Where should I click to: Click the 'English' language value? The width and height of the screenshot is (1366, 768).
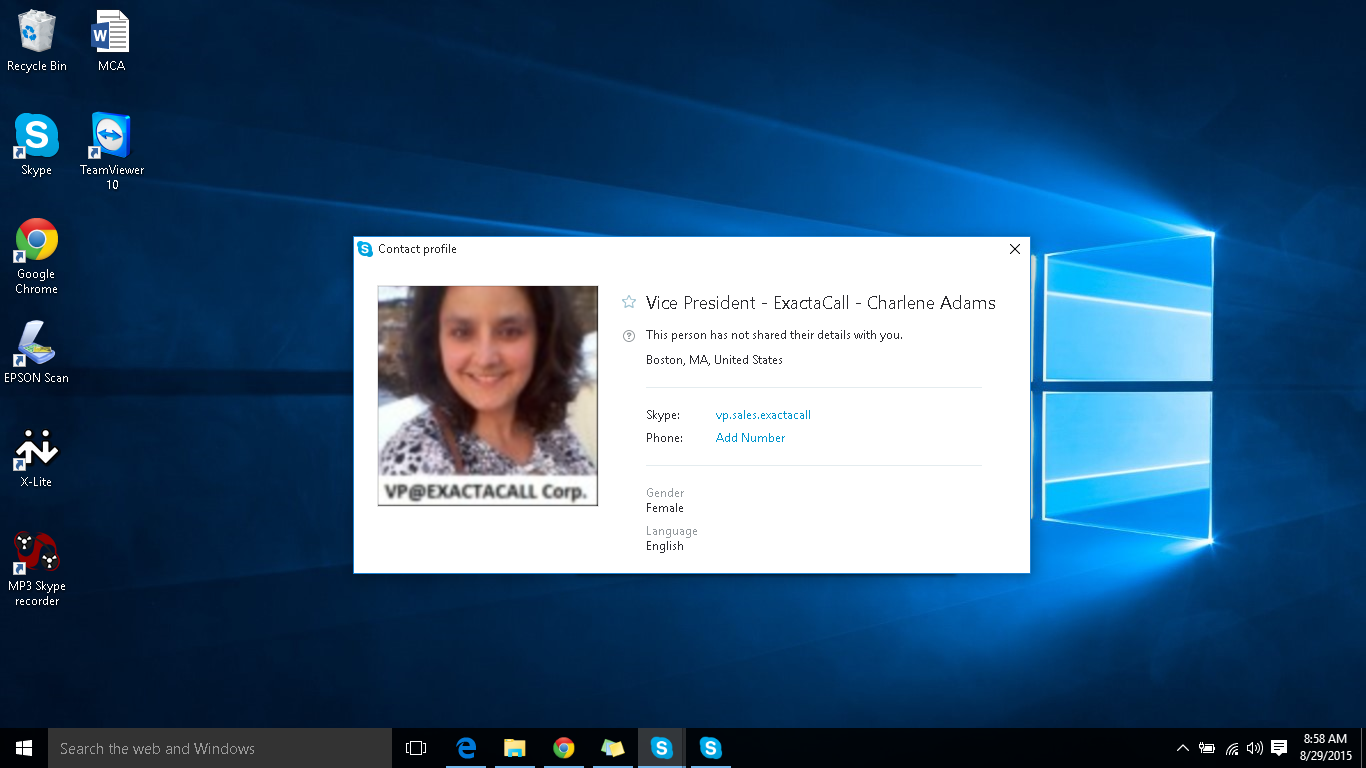point(665,546)
